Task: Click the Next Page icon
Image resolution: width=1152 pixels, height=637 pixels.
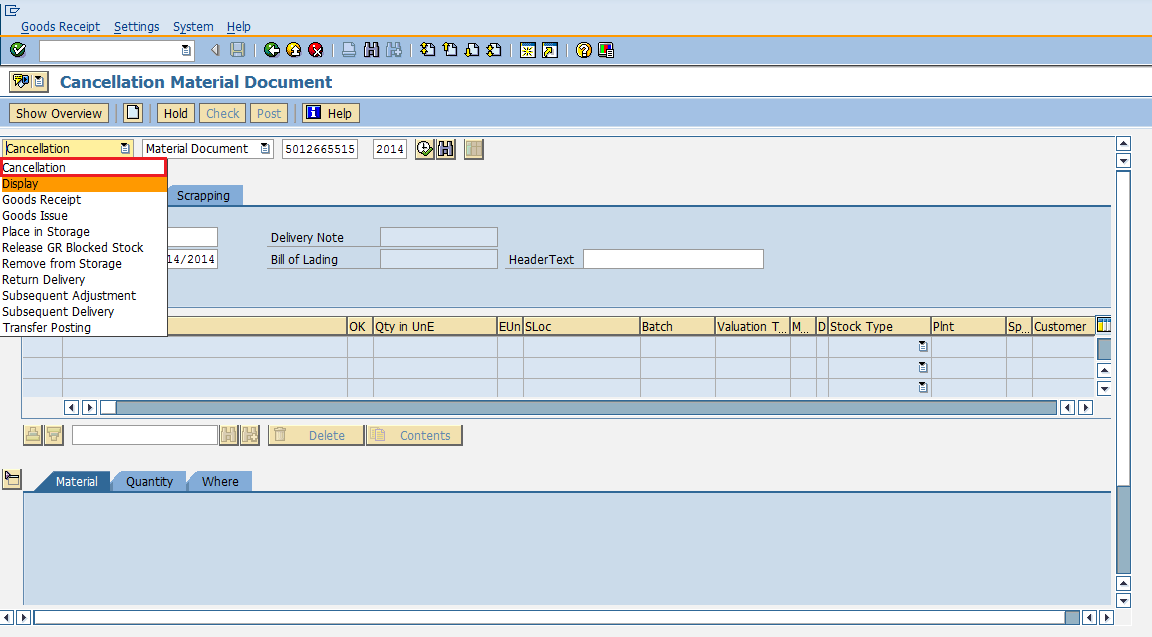Action: (472, 50)
